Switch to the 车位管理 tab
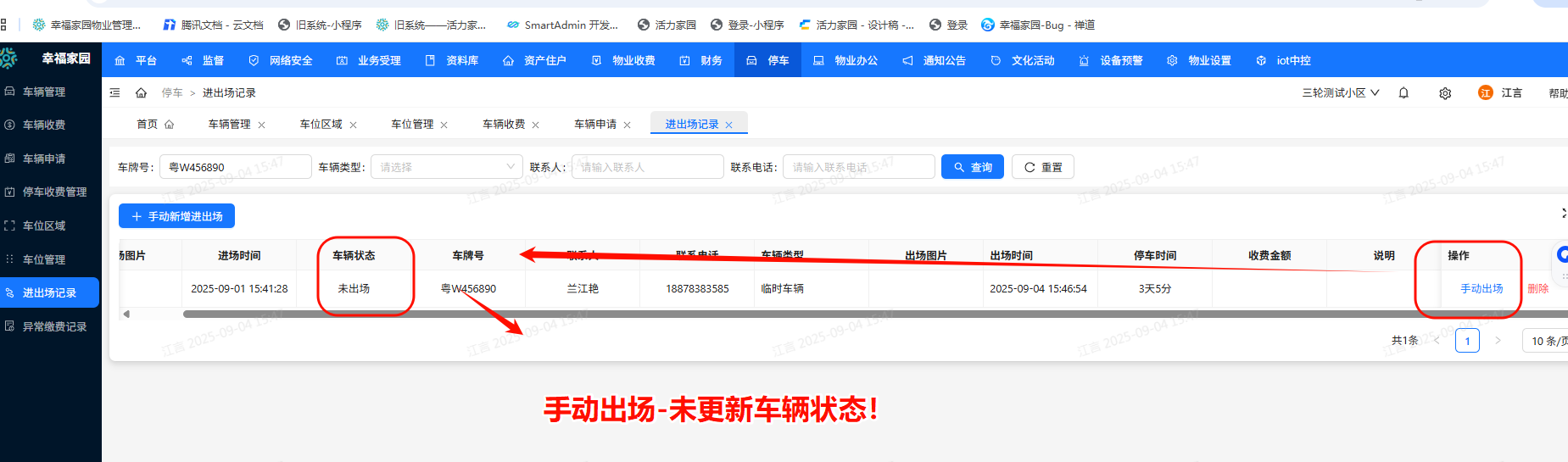The height and width of the screenshot is (462, 1568). 412,124
